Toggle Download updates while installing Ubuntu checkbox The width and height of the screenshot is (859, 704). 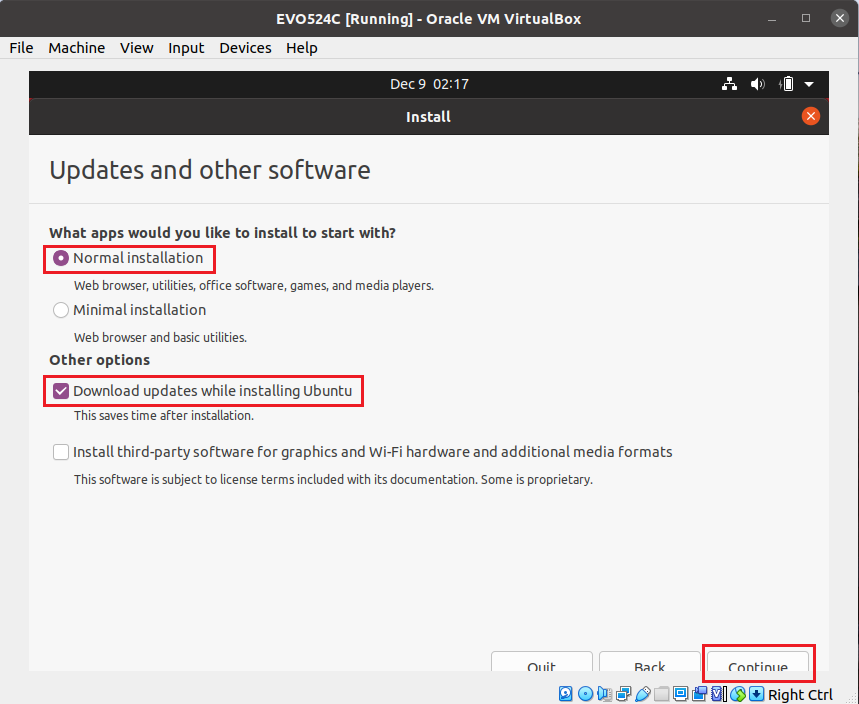point(61,391)
